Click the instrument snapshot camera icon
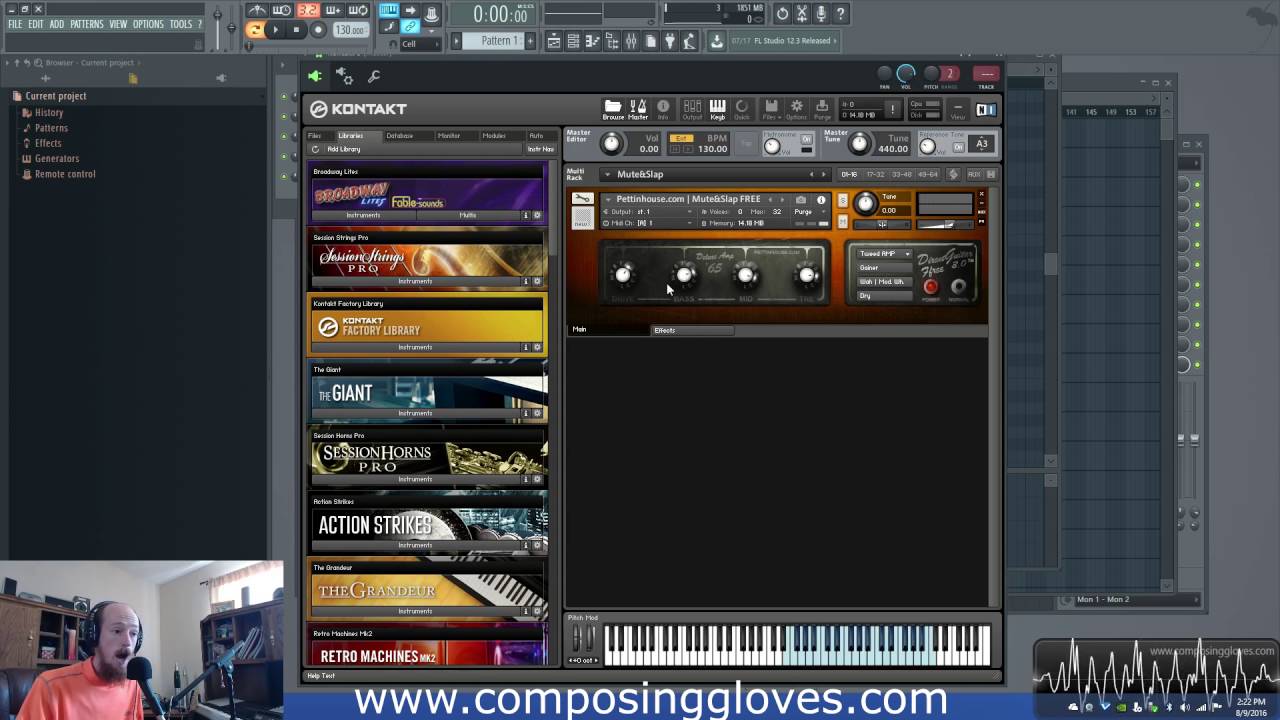This screenshot has width=1280, height=720. click(x=800, y=199)
